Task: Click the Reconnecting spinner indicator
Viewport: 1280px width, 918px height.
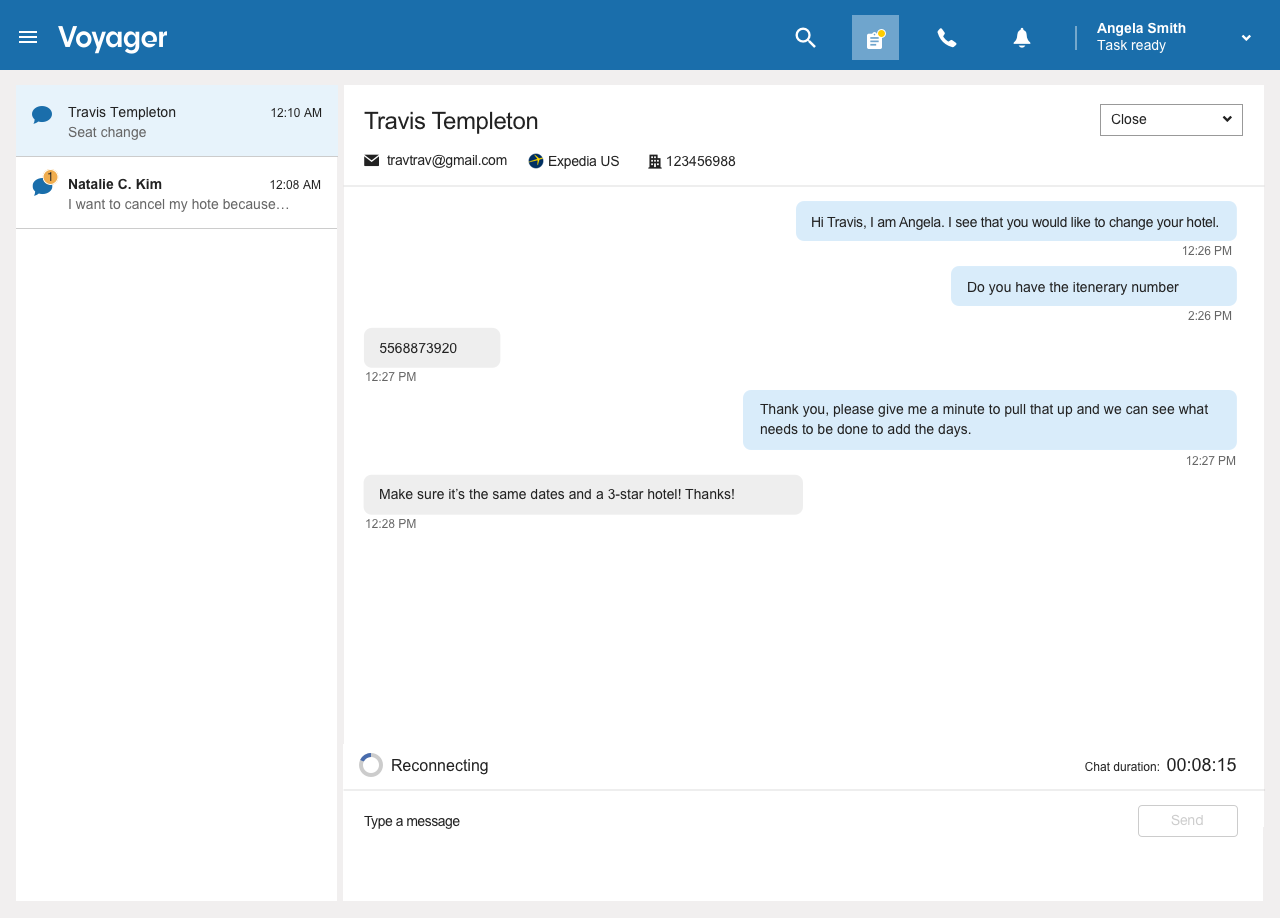Action: [x=371, y=765]
